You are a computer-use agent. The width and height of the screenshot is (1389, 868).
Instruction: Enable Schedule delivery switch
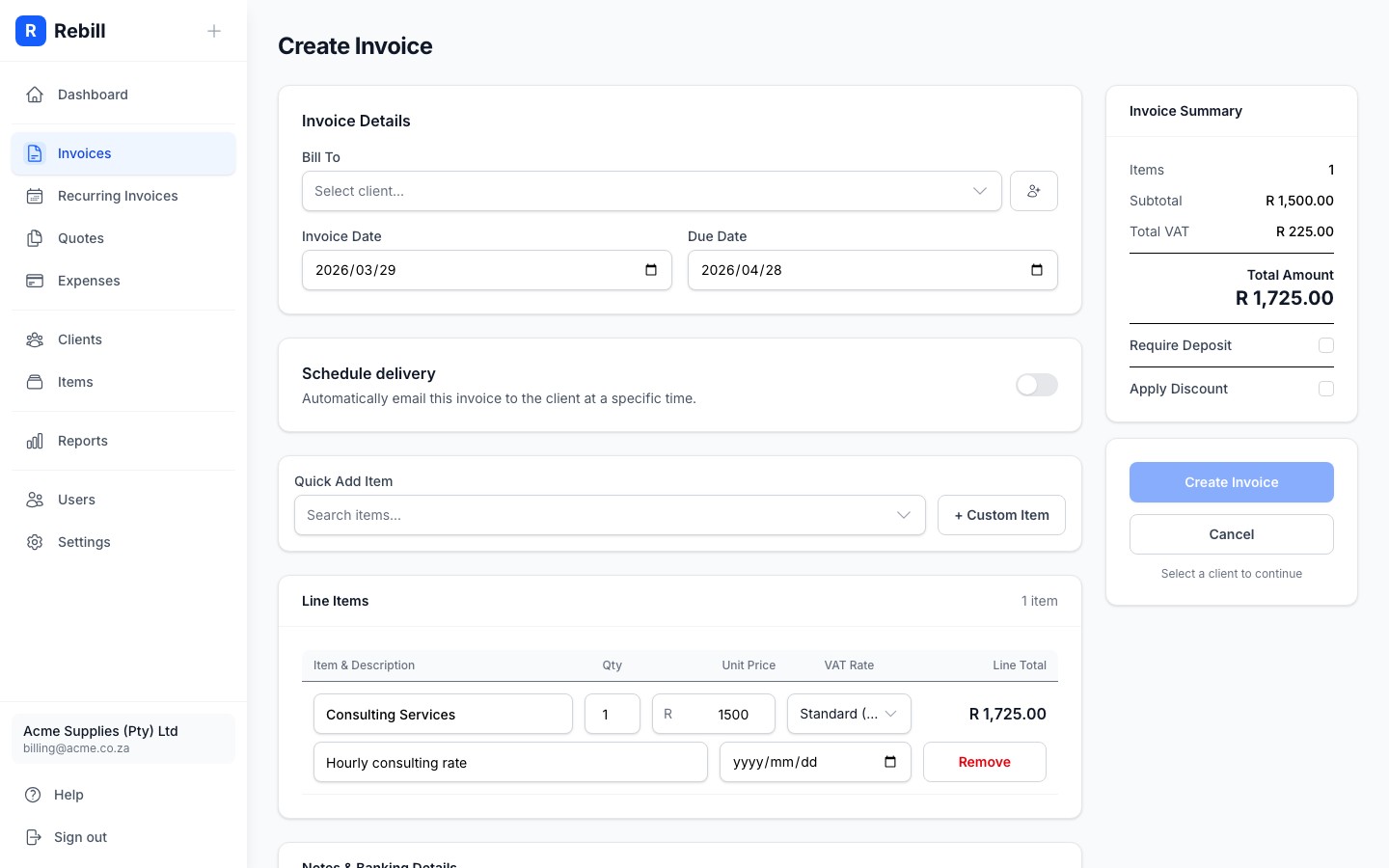1036,385
